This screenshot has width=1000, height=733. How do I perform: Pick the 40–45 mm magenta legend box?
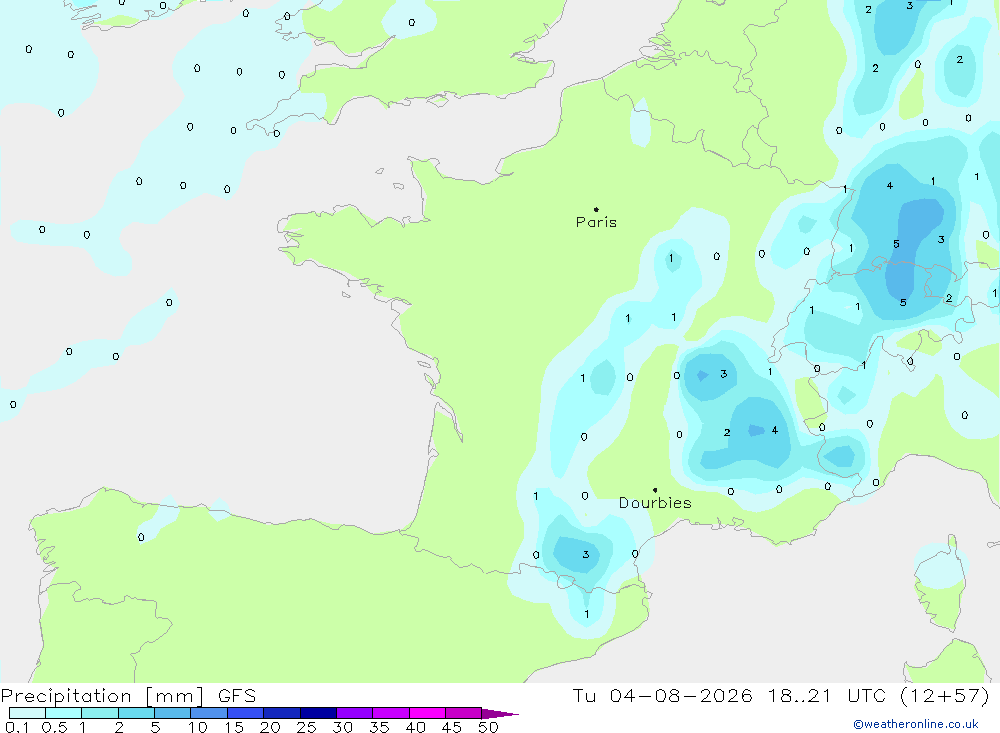coord(427,713)
